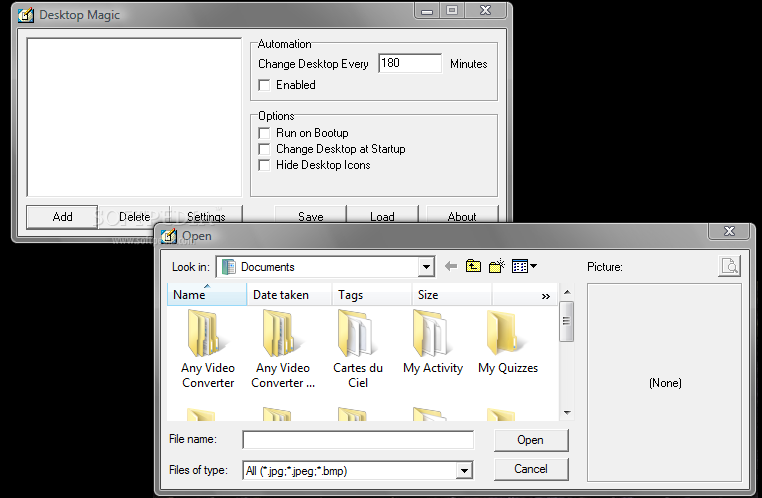Select the 'Any Video Converter ...' truncated folder
Viewport: 762px width, 498px height.
pos(283,349)
